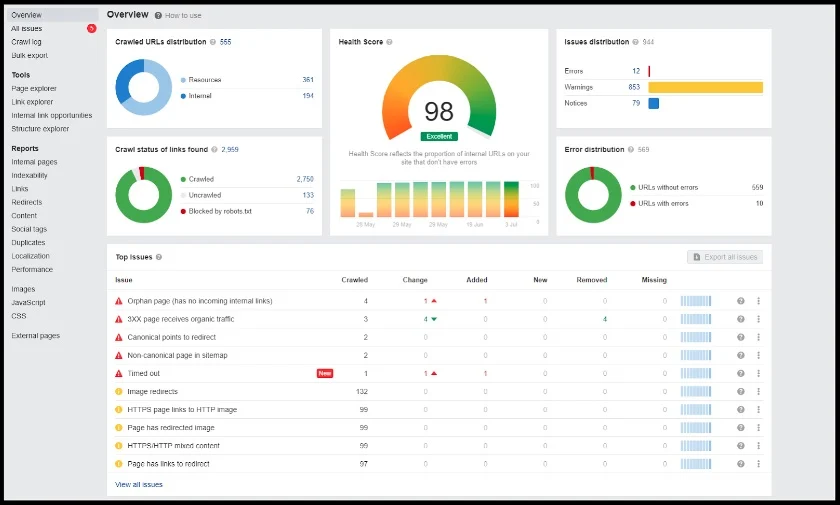Open Crawl log in the sidebar
This screenshot has height=505, width=840.
pyautogui.click(x=26, y=42)
